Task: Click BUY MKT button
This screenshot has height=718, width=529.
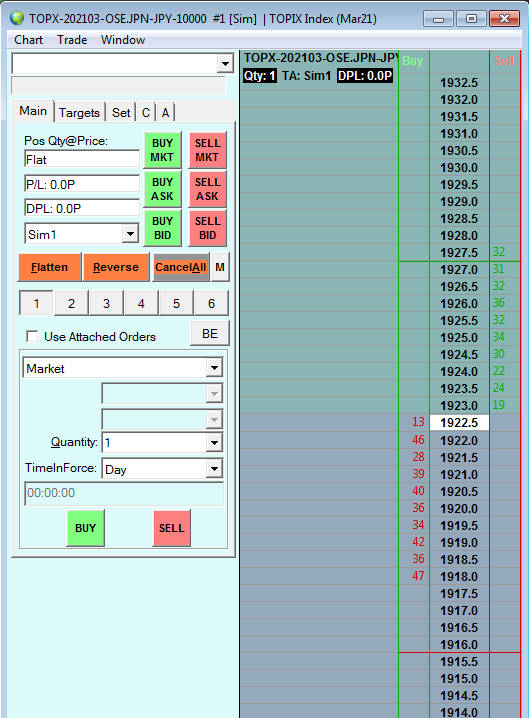Action: tap(162, 150)
